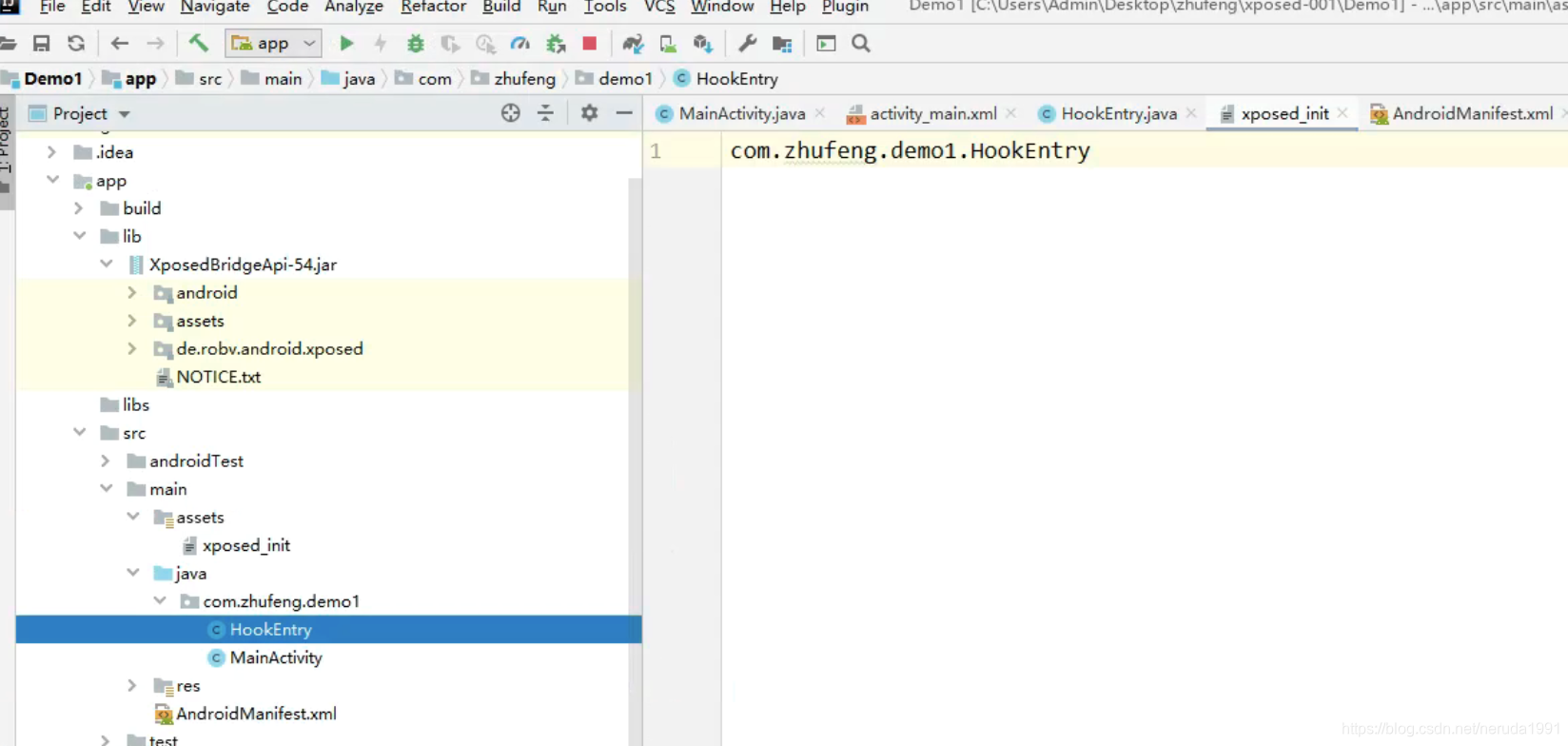Open the Plugin menu
1568x746 pixels.
pyautogui.click(x=845, y=7)
